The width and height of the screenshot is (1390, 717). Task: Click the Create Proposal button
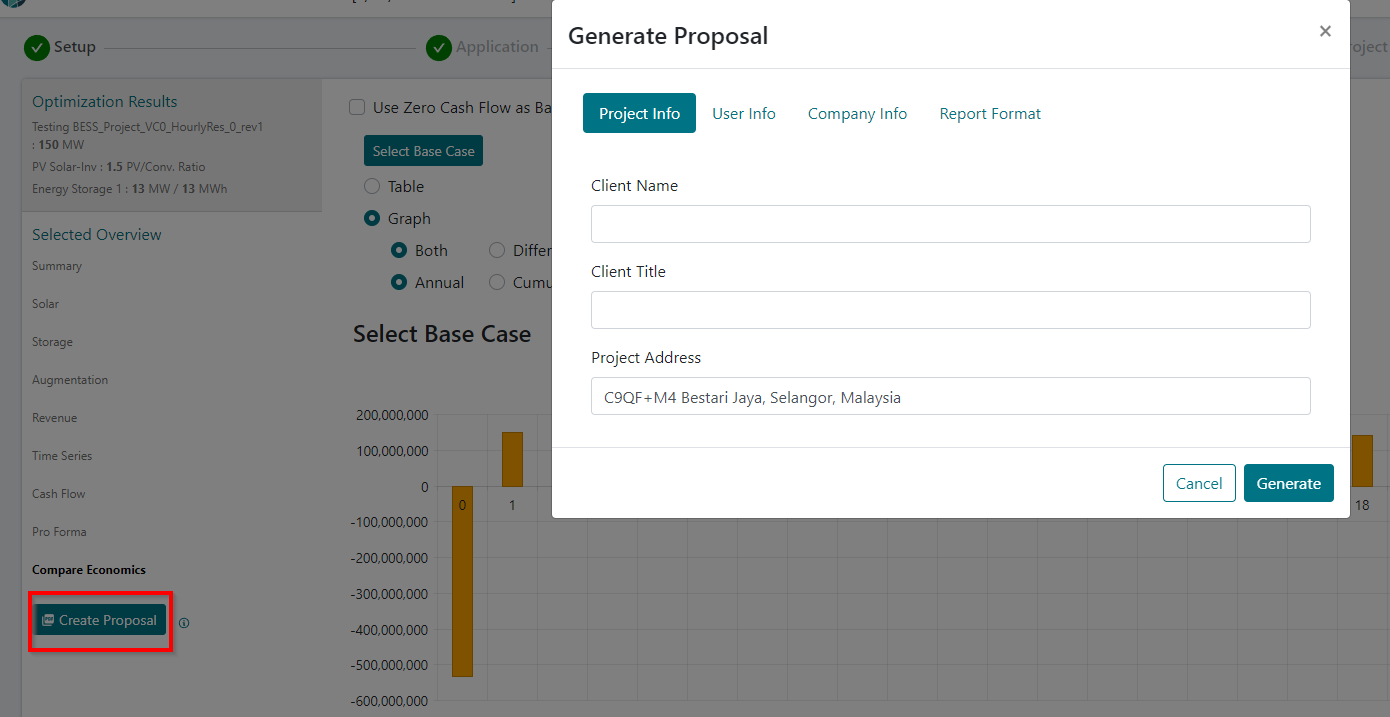(100, 620)
